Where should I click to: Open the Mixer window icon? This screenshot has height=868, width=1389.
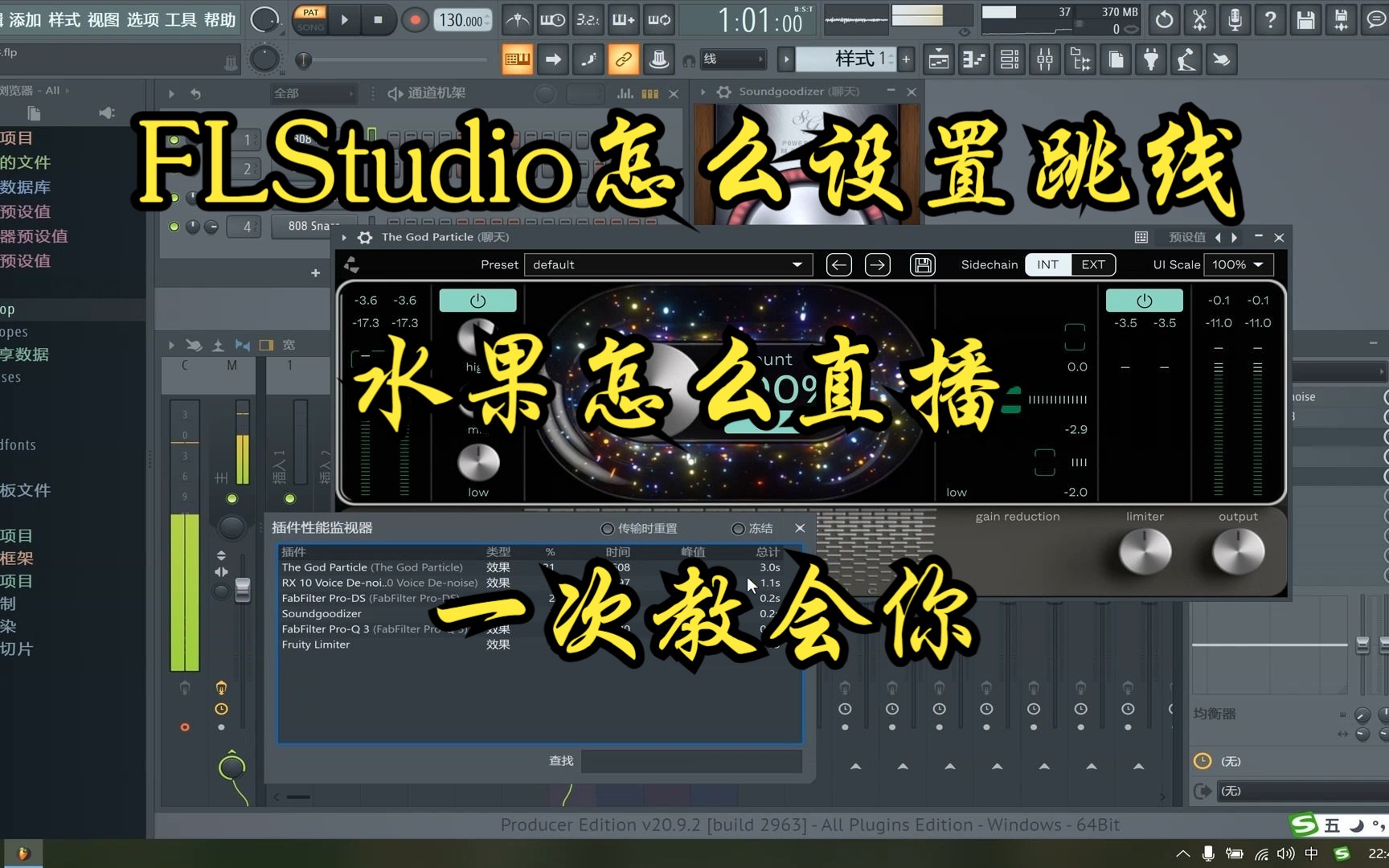(1045, 59)
